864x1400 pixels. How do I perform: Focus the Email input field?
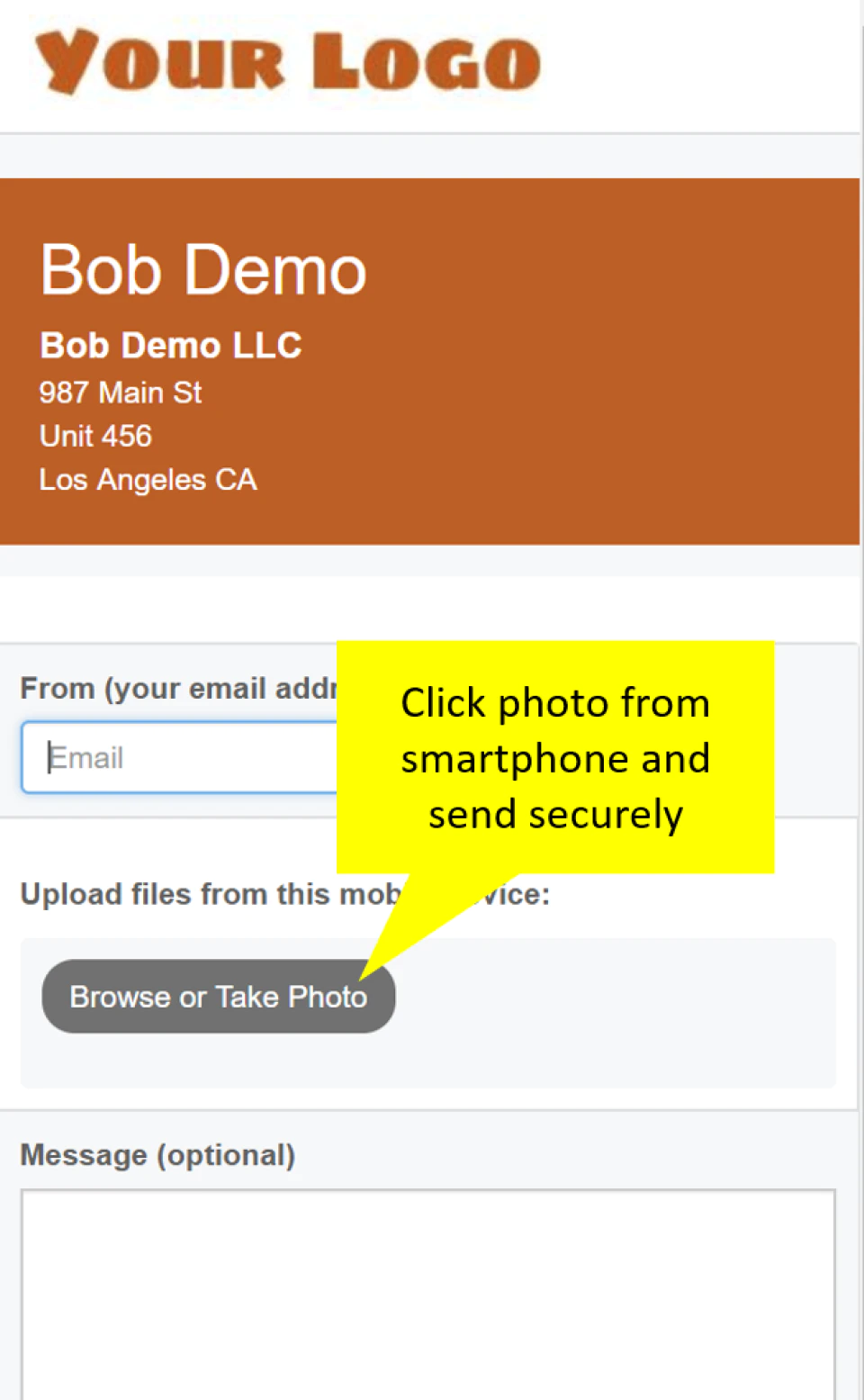[179, 757]
